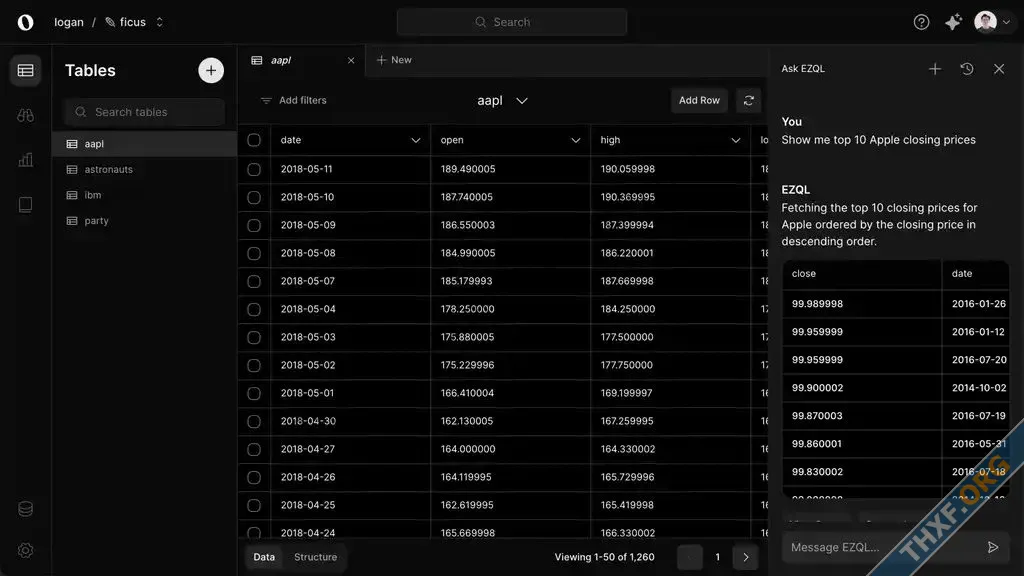Screen dimensions: 1024x576
Task: Click the open value 189.490005
Action: 468,169
